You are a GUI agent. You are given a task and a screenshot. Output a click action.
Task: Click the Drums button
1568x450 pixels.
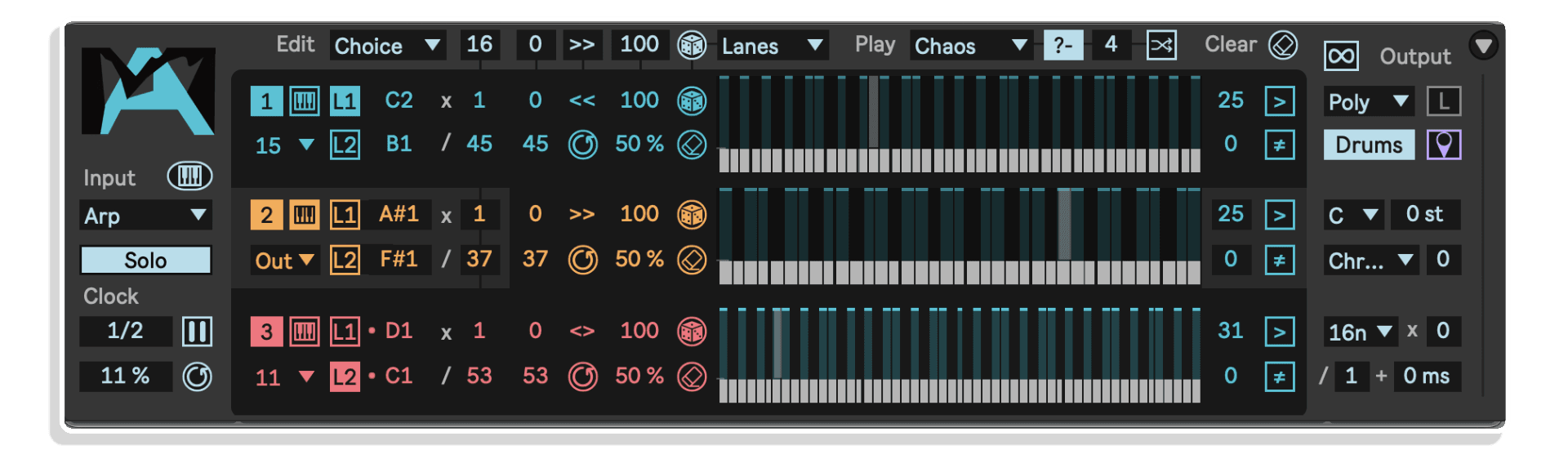tap(1369, 145)
